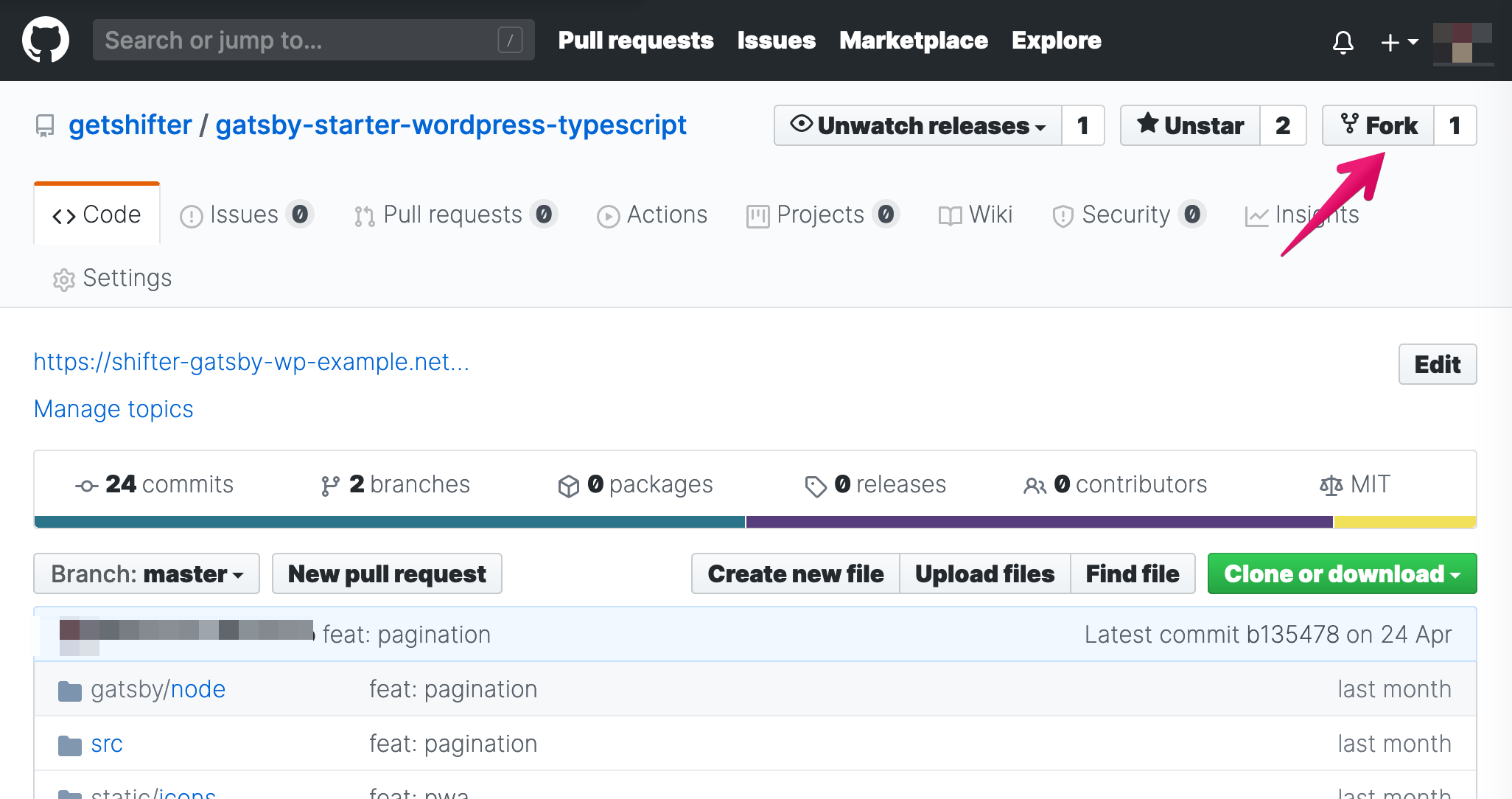Viewport: 1512px width, 799px height.
Task: Focus the Search or jump to field
Action: pos(313,40)
